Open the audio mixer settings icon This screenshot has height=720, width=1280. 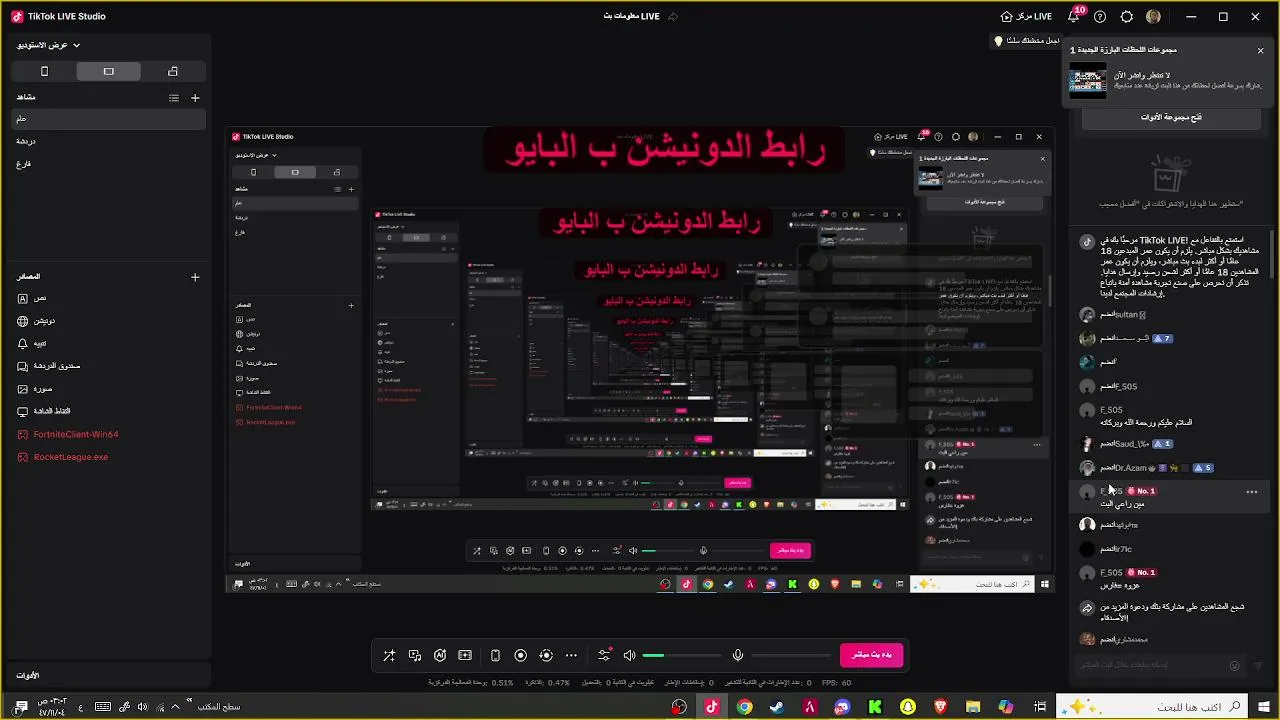coord(604,655)
